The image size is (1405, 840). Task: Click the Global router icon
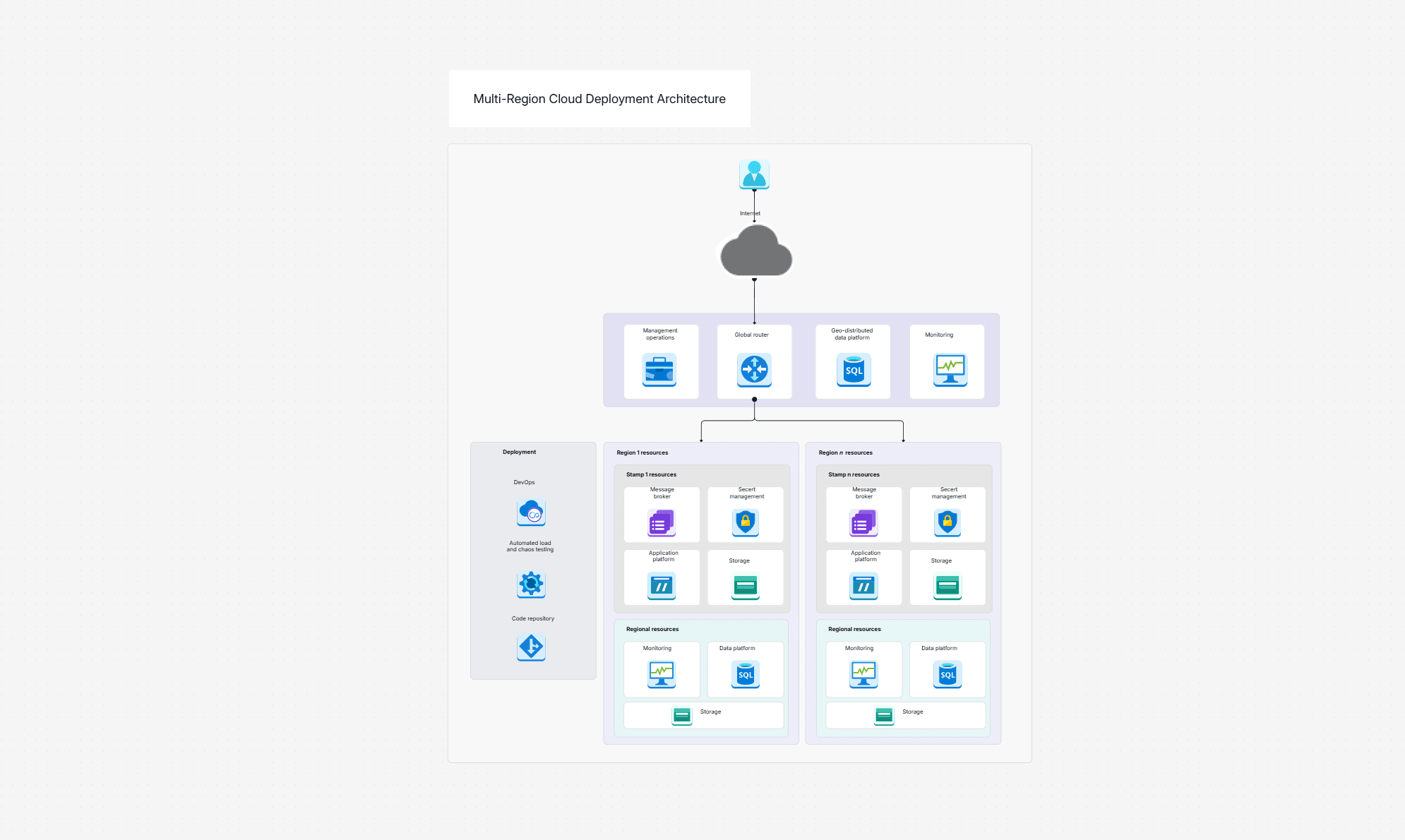[x=754, y=370]
